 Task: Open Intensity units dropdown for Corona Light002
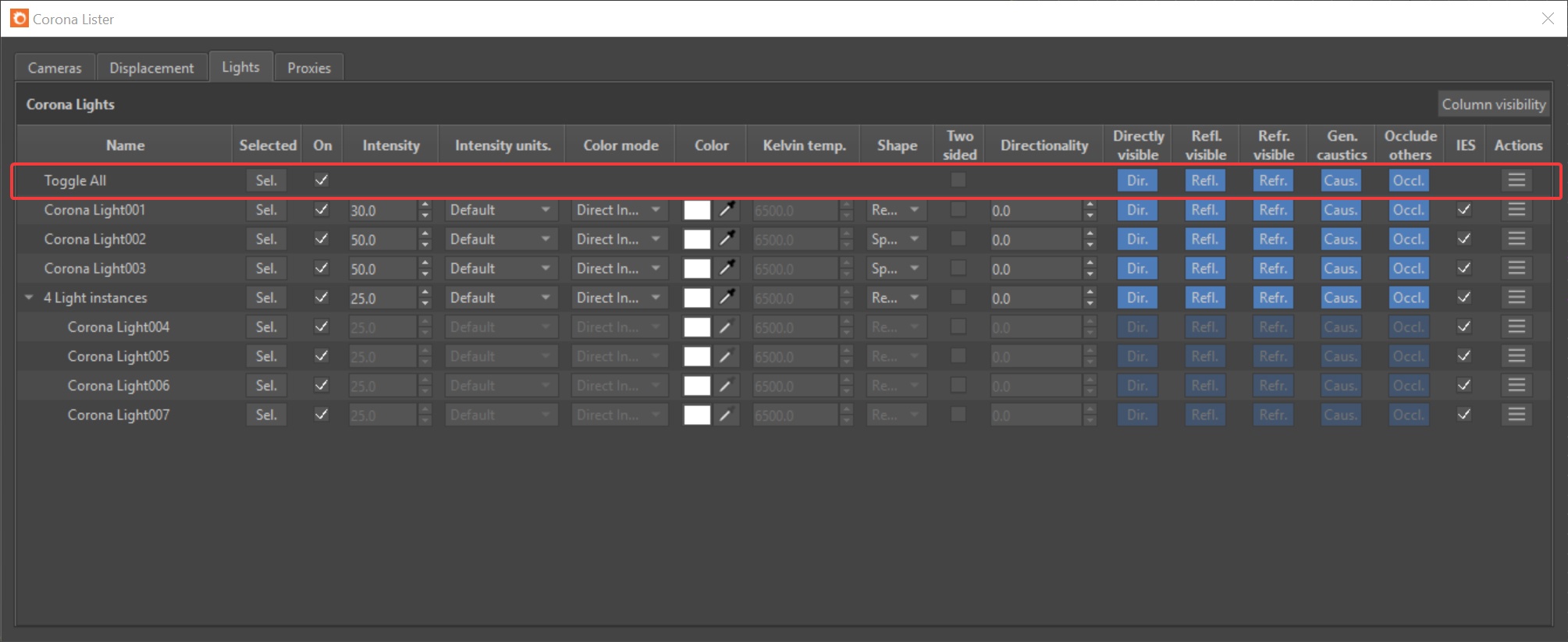pos(501,239)
